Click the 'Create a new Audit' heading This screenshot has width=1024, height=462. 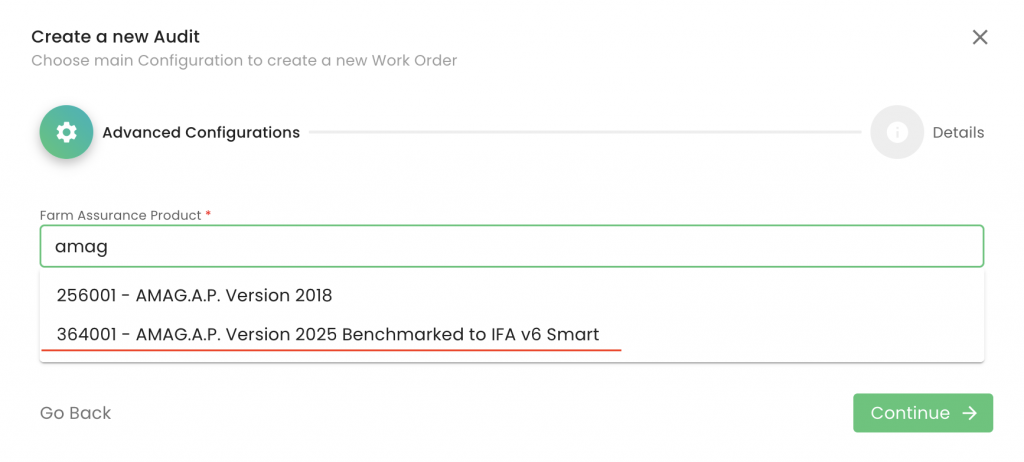pyautogui.click(x=116, y=37)
